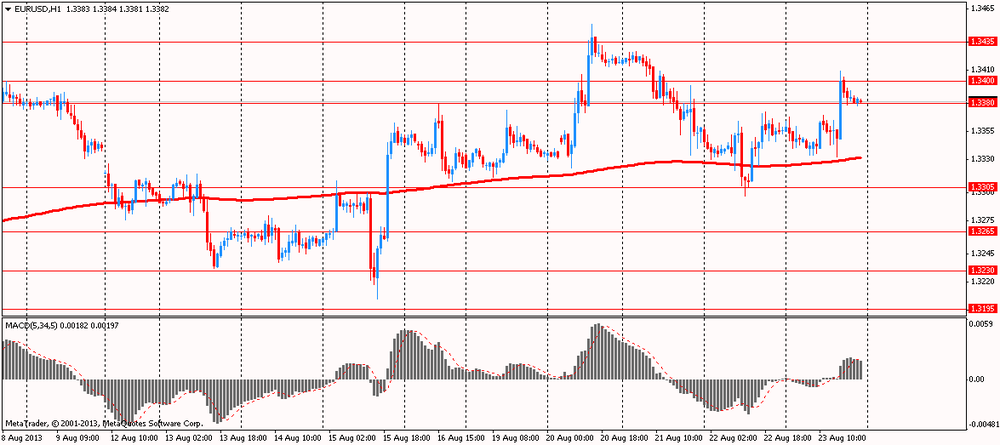1000x445 pixels.
Task: Click the 13 Aug 02:00 time label
Action: pyautogui.click(x=188, y=439)
